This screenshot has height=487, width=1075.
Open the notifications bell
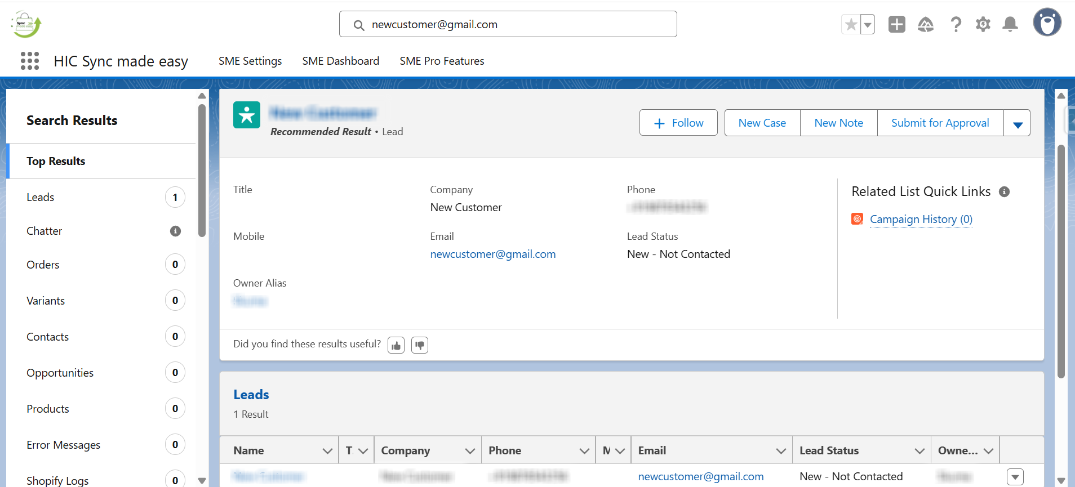coord(1010,25)
